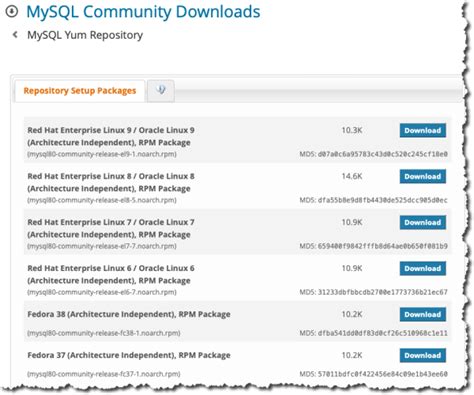Open the MySQL Community Downloads heading link

143,12
